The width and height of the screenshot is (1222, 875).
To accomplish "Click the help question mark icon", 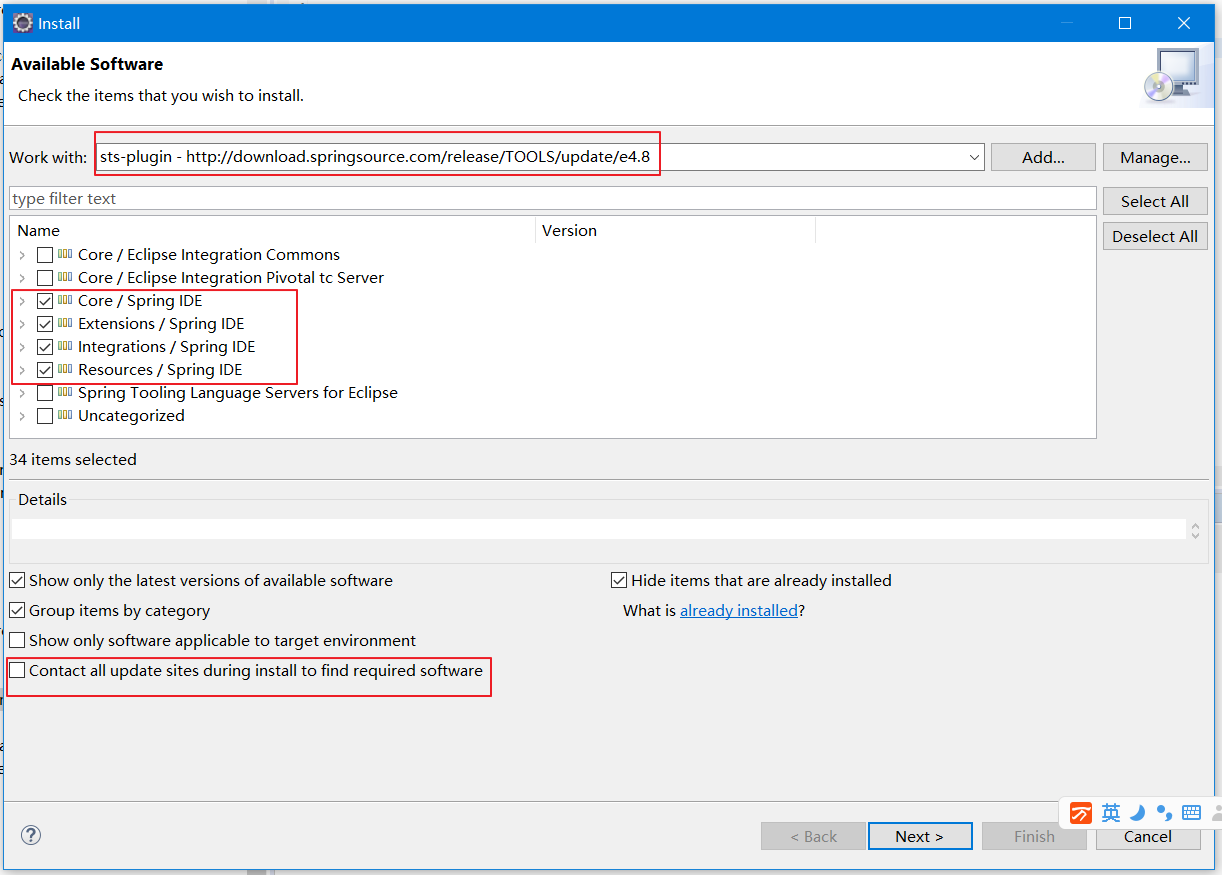I will 31,835.
